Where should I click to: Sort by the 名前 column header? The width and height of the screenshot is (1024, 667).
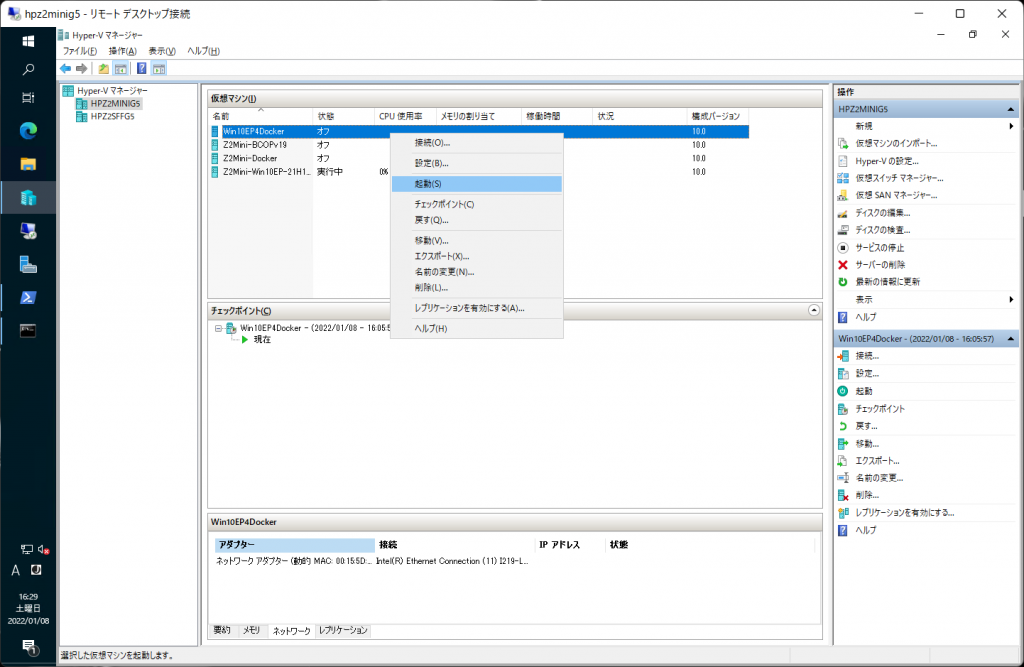261,116
